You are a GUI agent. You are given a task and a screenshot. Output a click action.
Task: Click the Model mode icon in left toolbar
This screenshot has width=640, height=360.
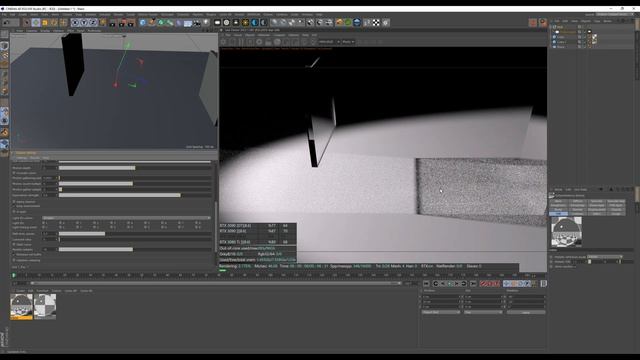coord(4,46)
